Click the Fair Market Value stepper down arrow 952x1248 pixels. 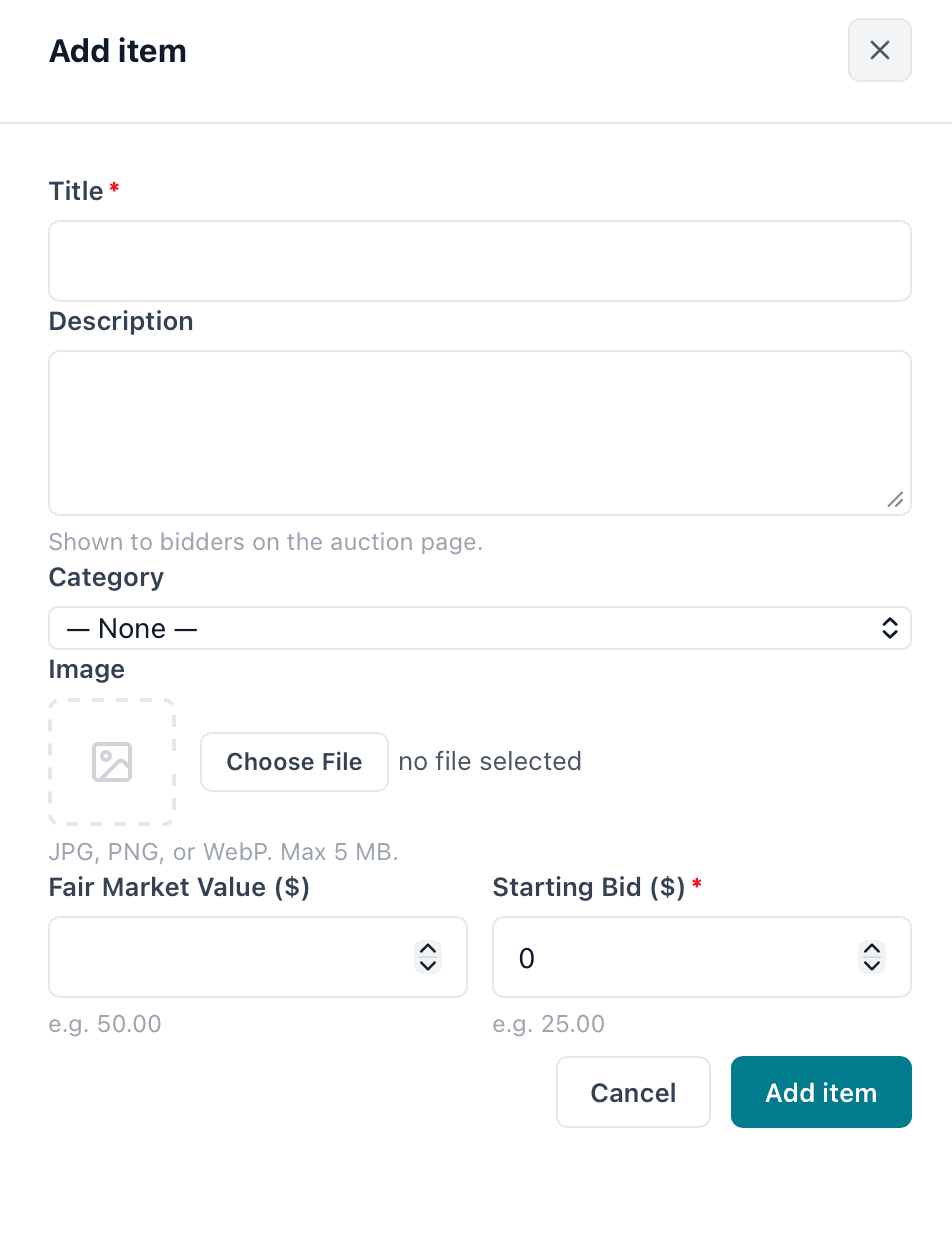point(428,965)
